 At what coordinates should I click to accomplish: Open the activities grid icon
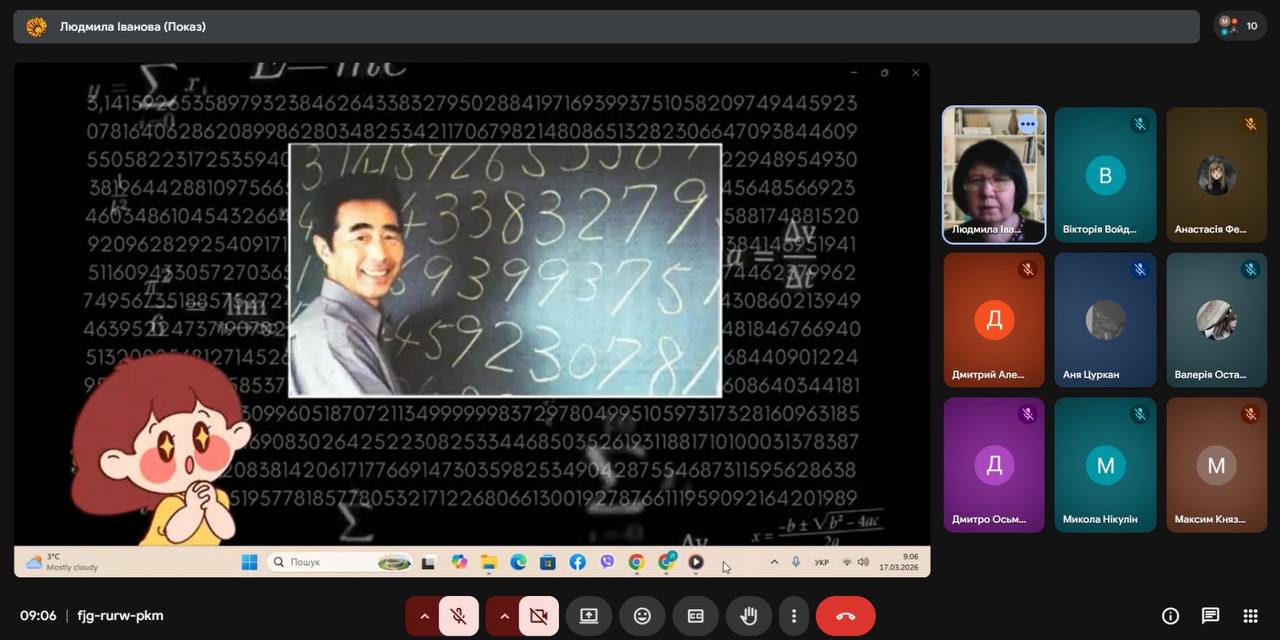[x=1250, y=616]
